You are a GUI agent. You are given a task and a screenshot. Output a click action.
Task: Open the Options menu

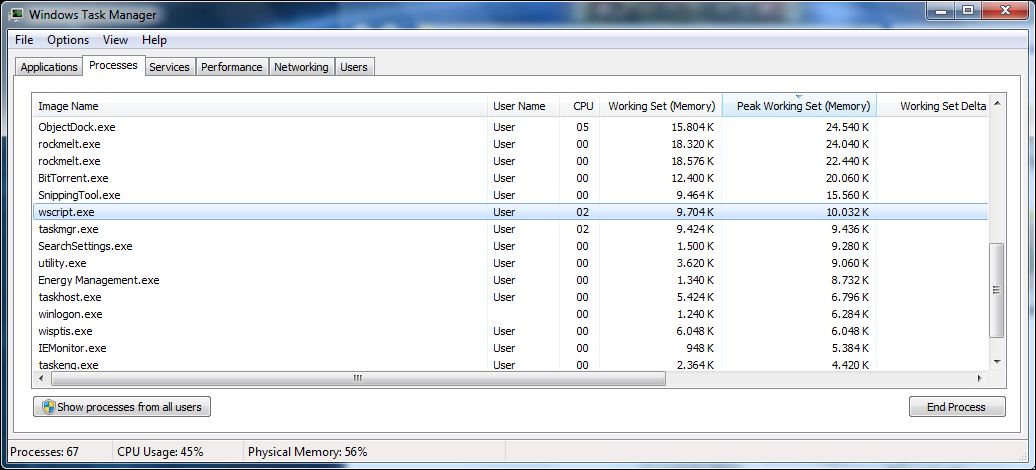pyautogui.click(x=68, y=40)
